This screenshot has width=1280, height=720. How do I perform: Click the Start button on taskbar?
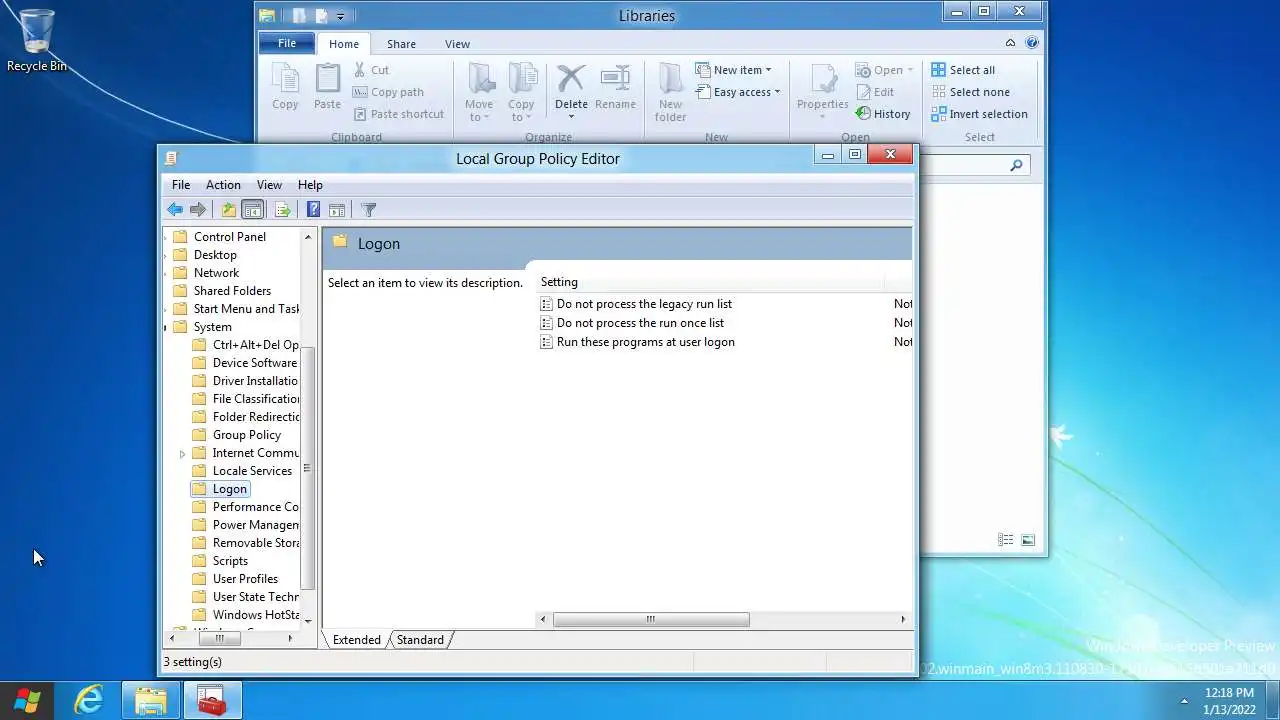coord(27,700)
